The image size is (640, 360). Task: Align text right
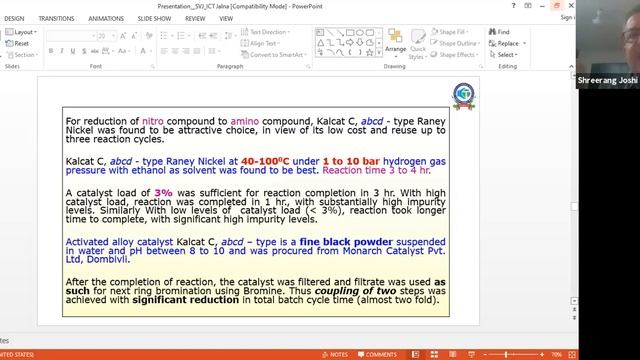[x=186, y=51]
